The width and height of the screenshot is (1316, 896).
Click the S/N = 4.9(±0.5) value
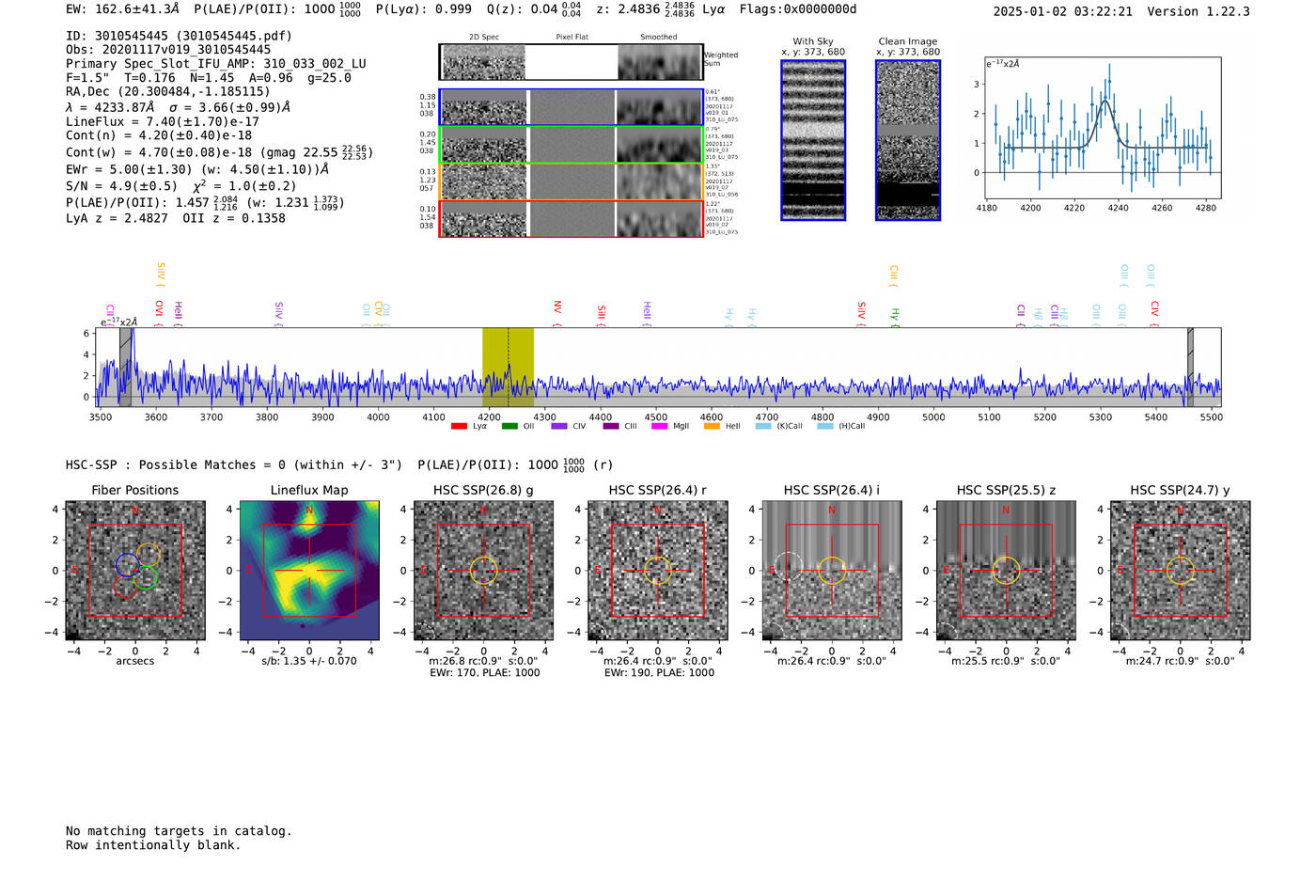click(121, 186)
